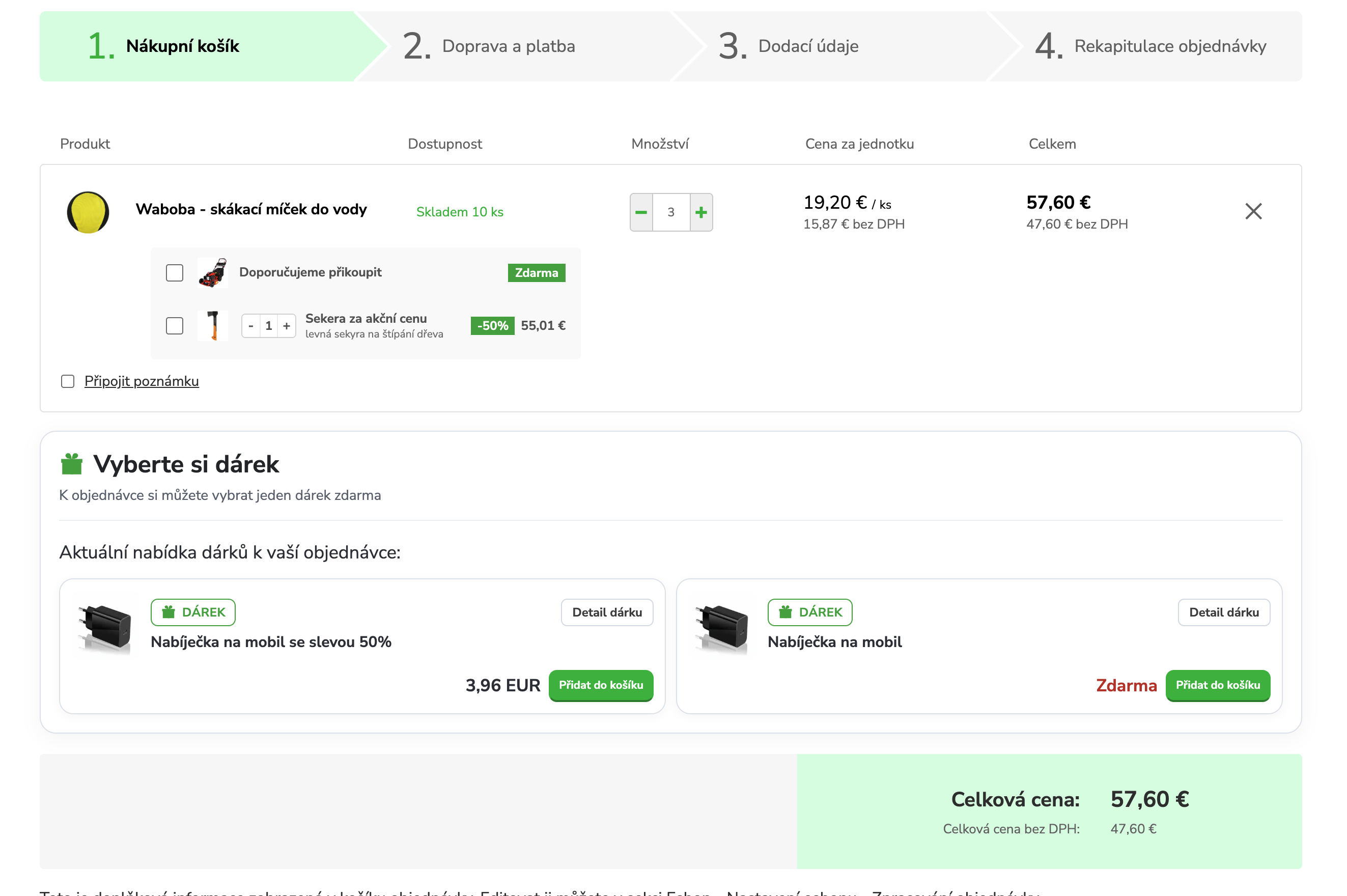
Task: Add the 3,96 EUR charger to cart
Action: pos(601,685)
